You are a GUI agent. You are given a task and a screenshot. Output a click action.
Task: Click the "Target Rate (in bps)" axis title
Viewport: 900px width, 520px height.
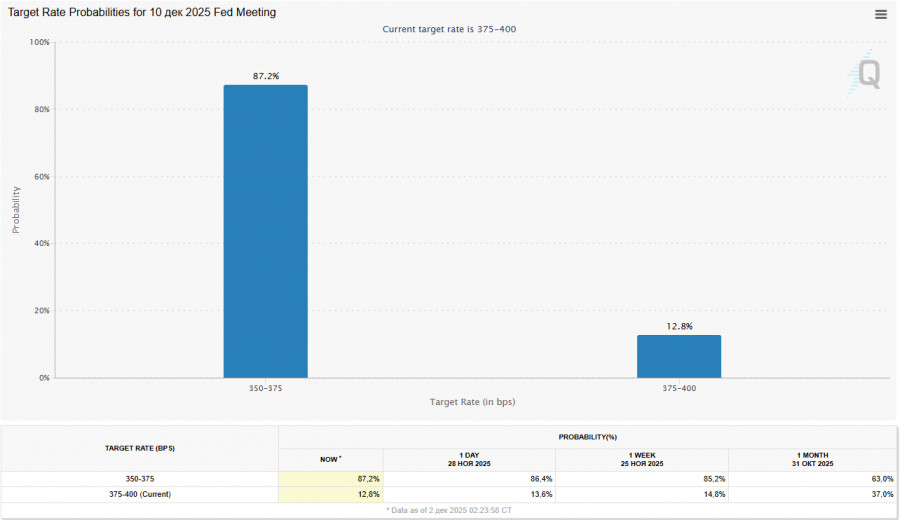point(472,402)
